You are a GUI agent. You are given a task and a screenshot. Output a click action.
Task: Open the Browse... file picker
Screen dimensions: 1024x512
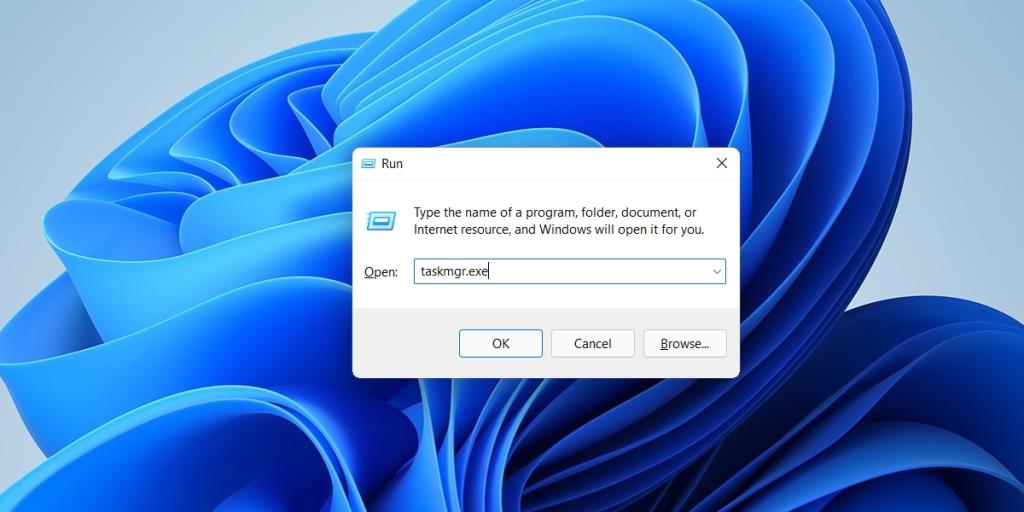(684, 344)
